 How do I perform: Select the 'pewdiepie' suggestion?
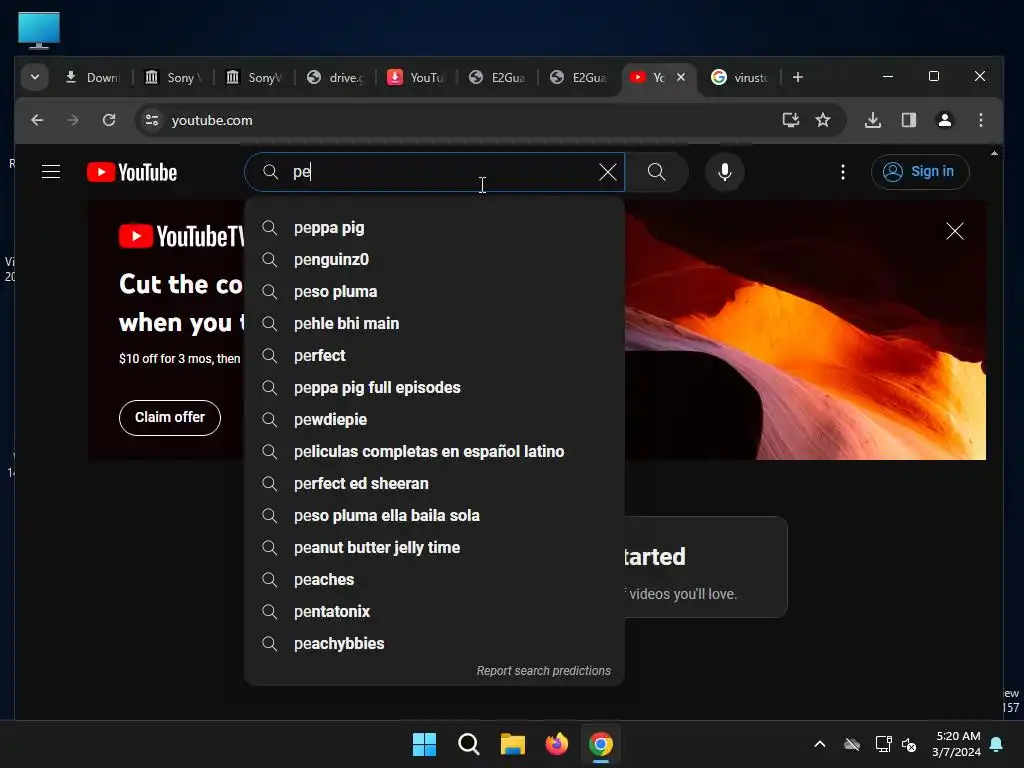coord(434,419)
